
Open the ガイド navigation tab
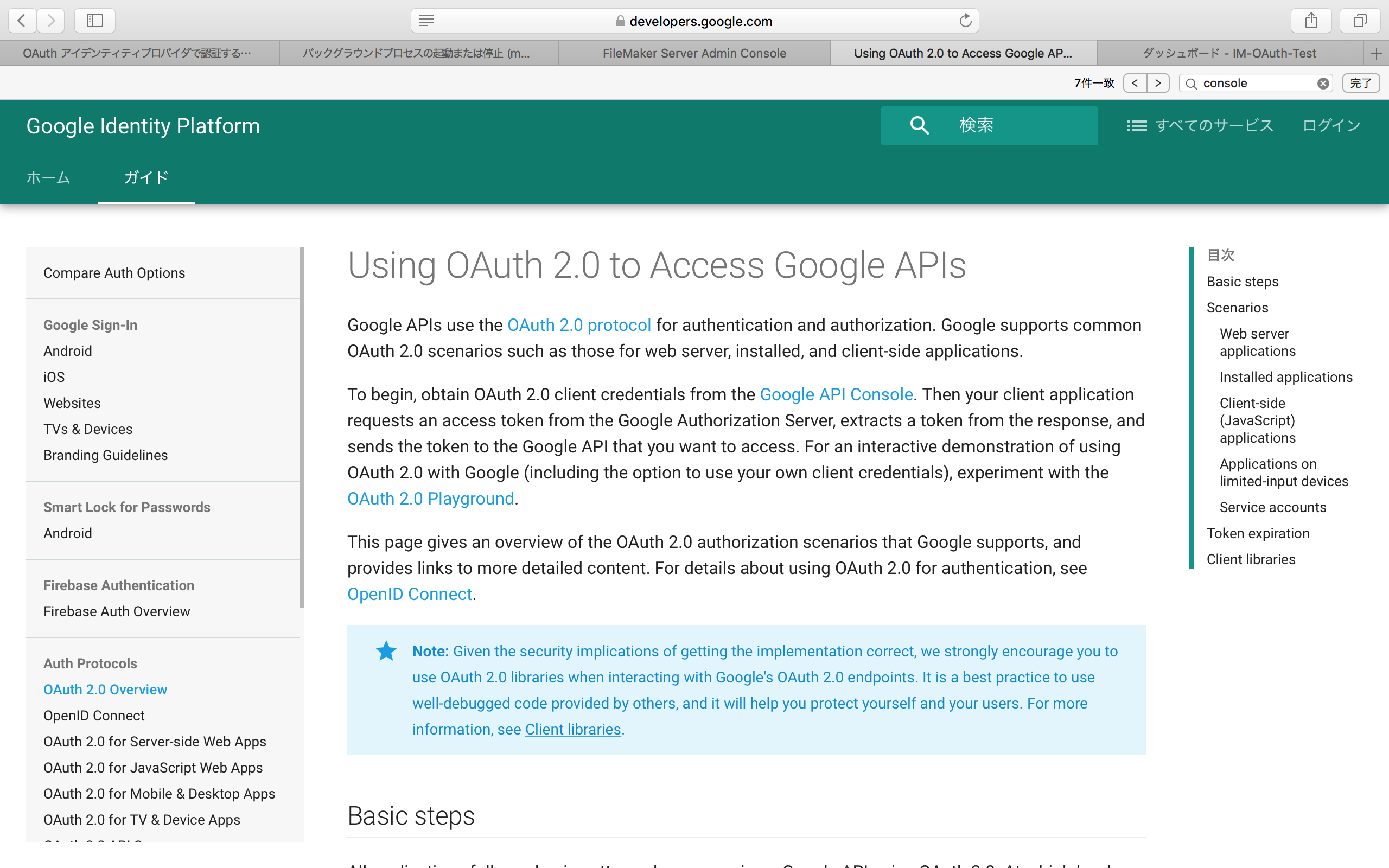146,177
